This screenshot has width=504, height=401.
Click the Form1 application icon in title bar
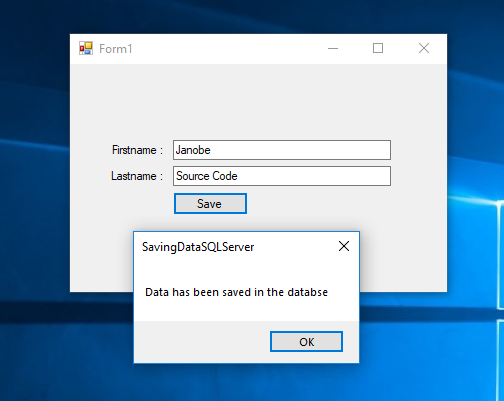pos(86,48)
